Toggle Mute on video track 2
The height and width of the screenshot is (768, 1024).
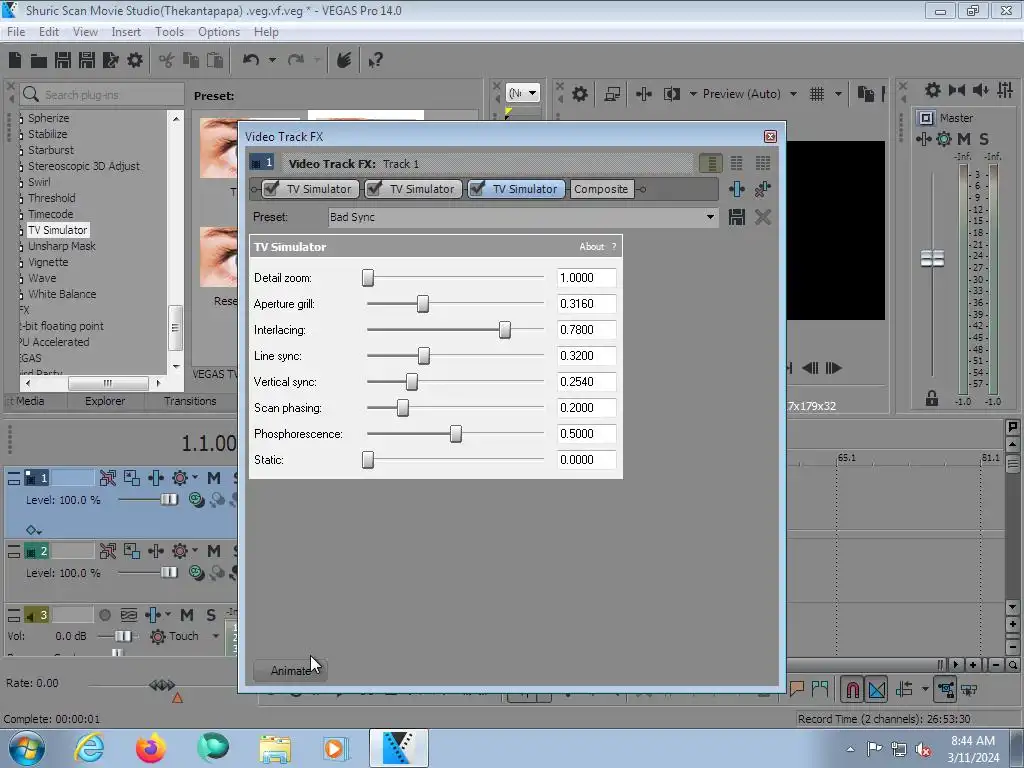coord(214,551)
